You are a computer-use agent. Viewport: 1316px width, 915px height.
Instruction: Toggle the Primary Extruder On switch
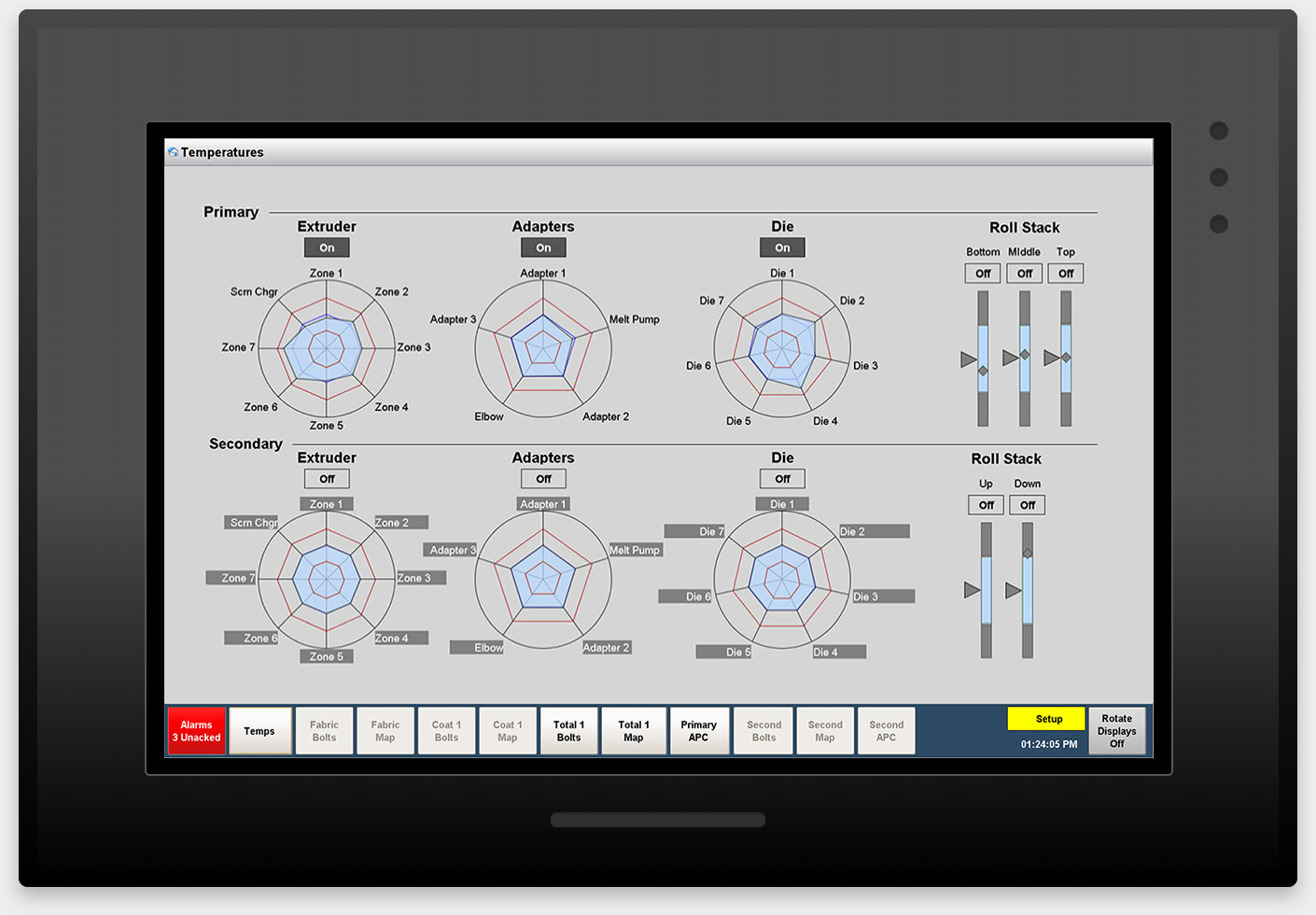pos(327,247)
